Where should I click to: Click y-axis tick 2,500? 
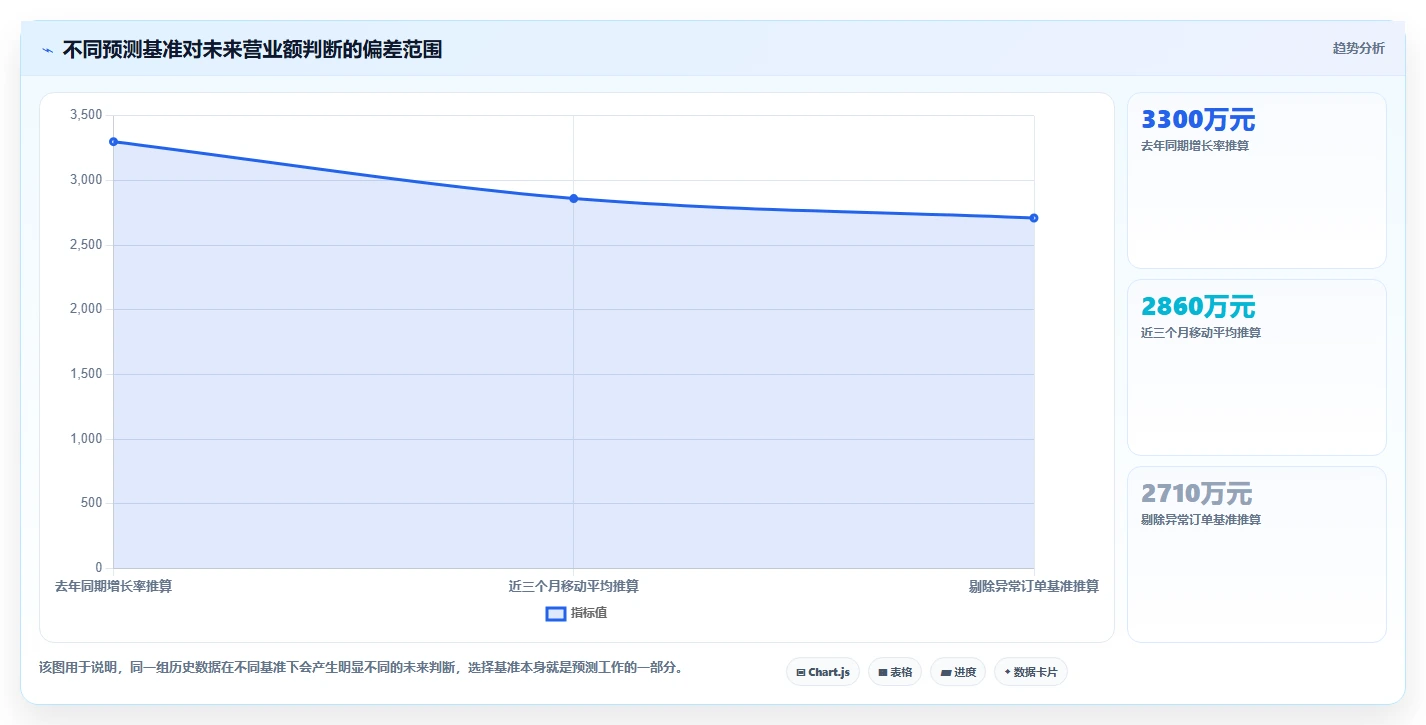[86, 245]
